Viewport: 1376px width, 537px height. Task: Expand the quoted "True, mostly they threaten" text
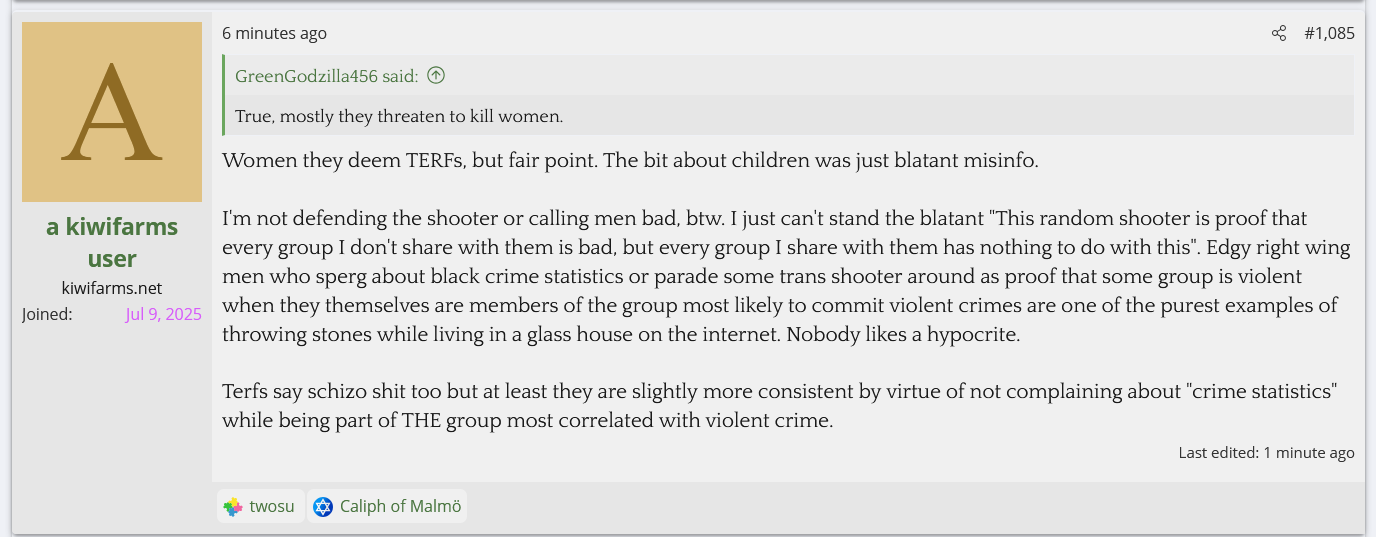(399, 117)
